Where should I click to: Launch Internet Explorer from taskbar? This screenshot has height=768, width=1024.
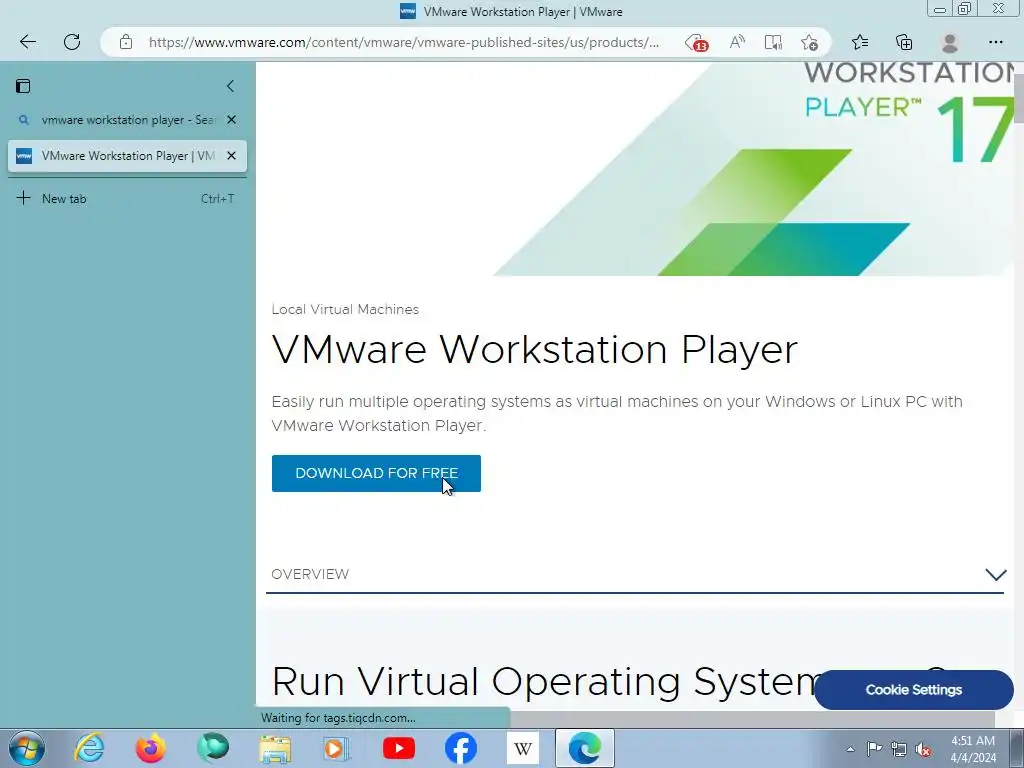89,748
